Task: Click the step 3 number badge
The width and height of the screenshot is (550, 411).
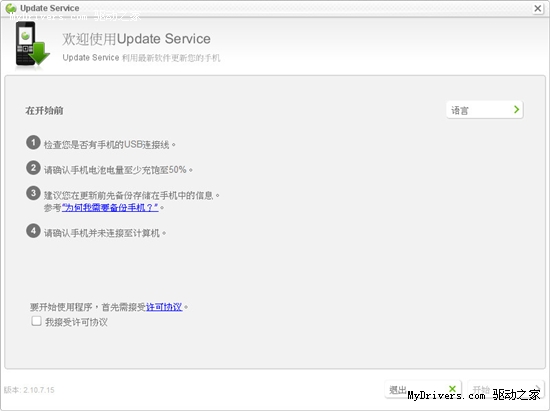Action: tap(33, 193)
